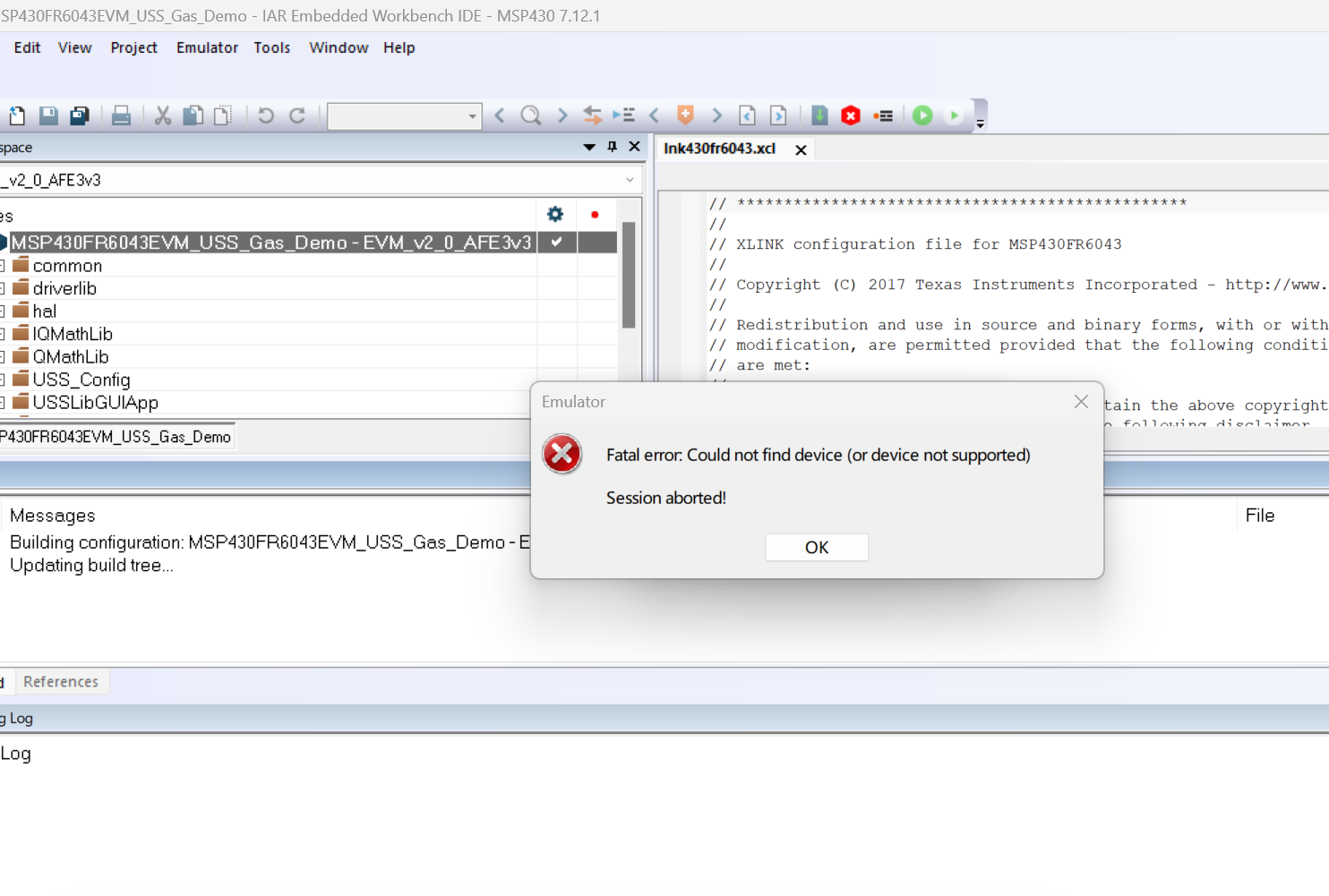Click the Print toolbar icon

click(x=121, y=115)
